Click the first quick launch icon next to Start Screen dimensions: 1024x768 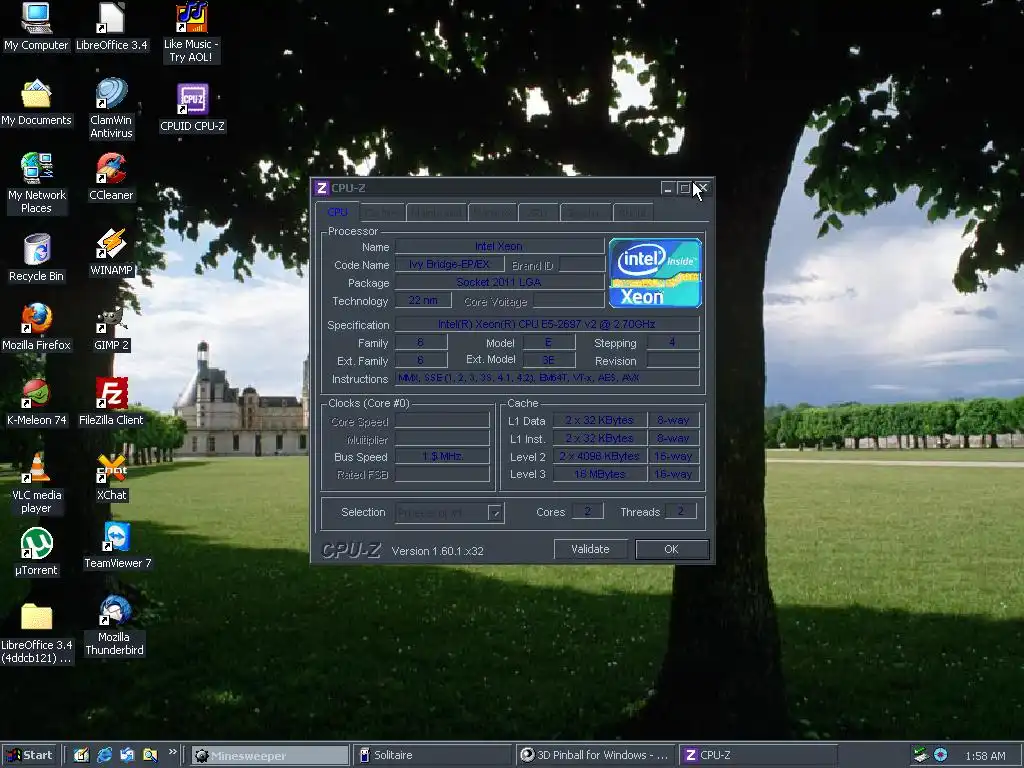point(82,755)
